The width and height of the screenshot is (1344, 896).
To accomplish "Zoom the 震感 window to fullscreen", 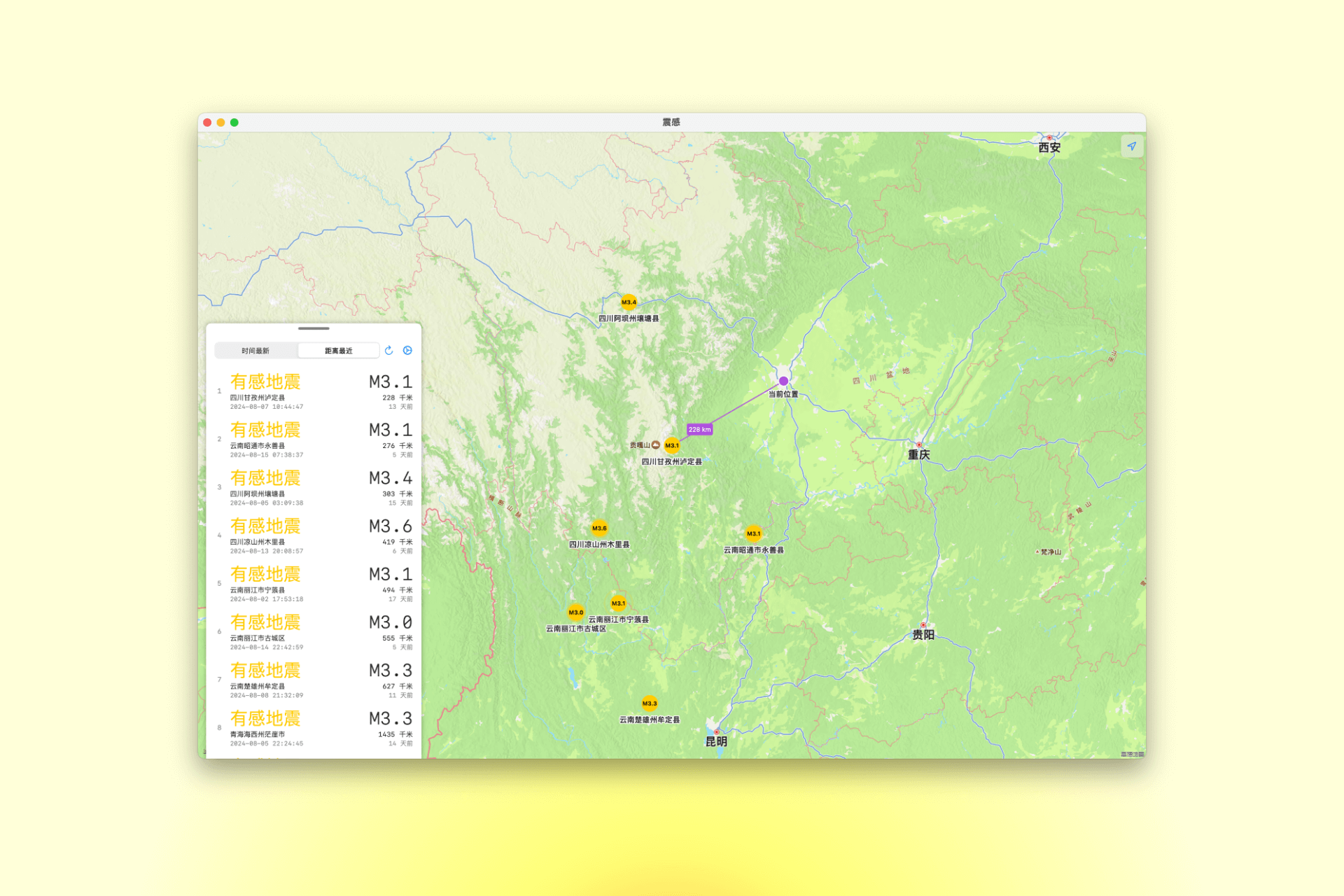I will coord(234,122).
